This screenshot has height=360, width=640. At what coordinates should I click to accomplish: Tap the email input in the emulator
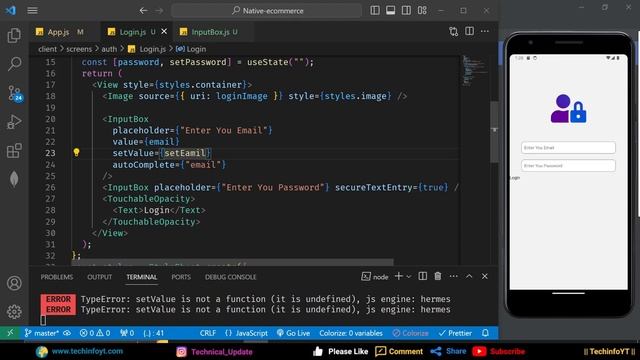tap(568, 148)
